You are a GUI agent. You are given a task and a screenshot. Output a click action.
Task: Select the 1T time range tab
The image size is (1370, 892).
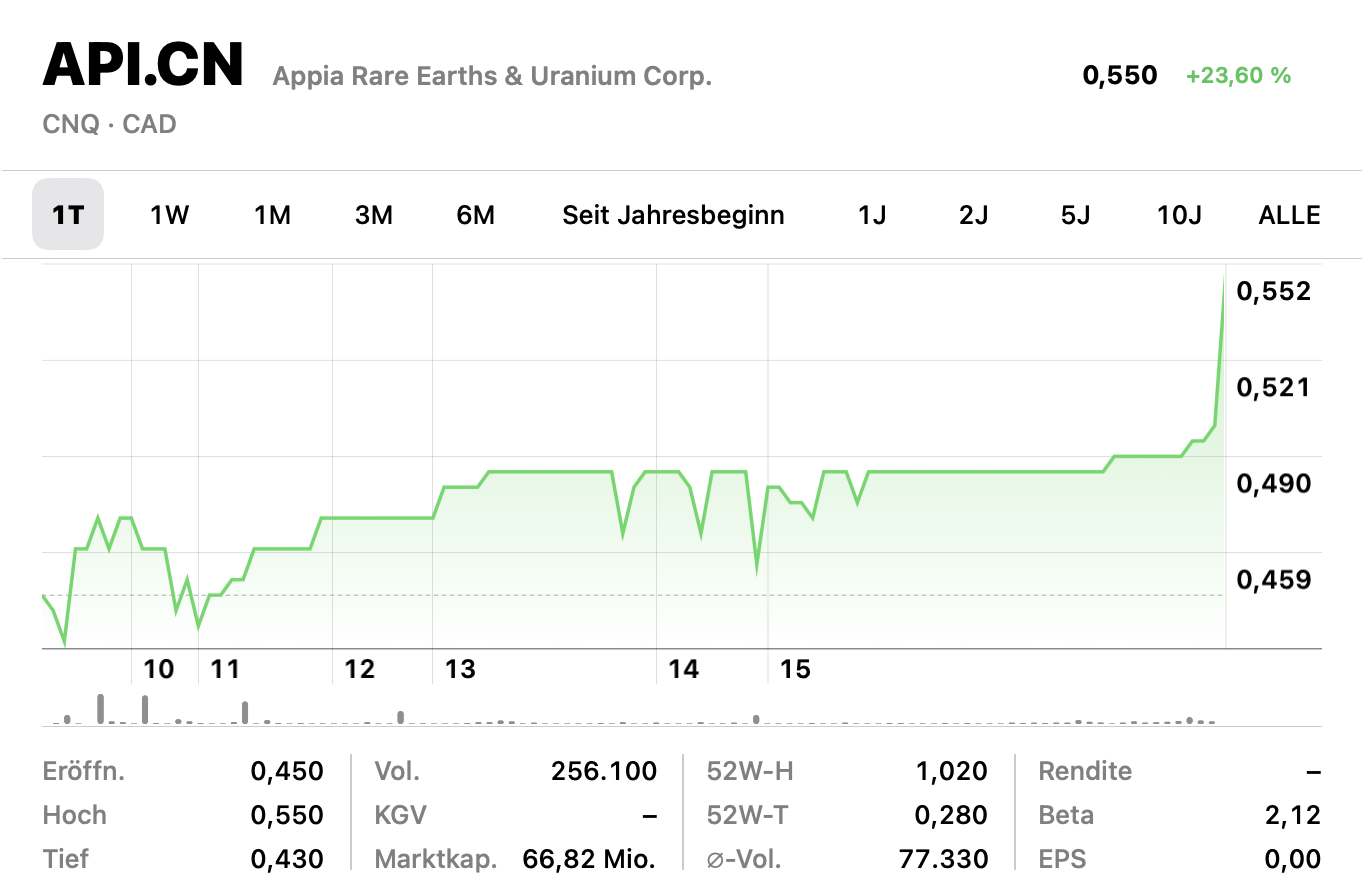(x=68, y=215)
